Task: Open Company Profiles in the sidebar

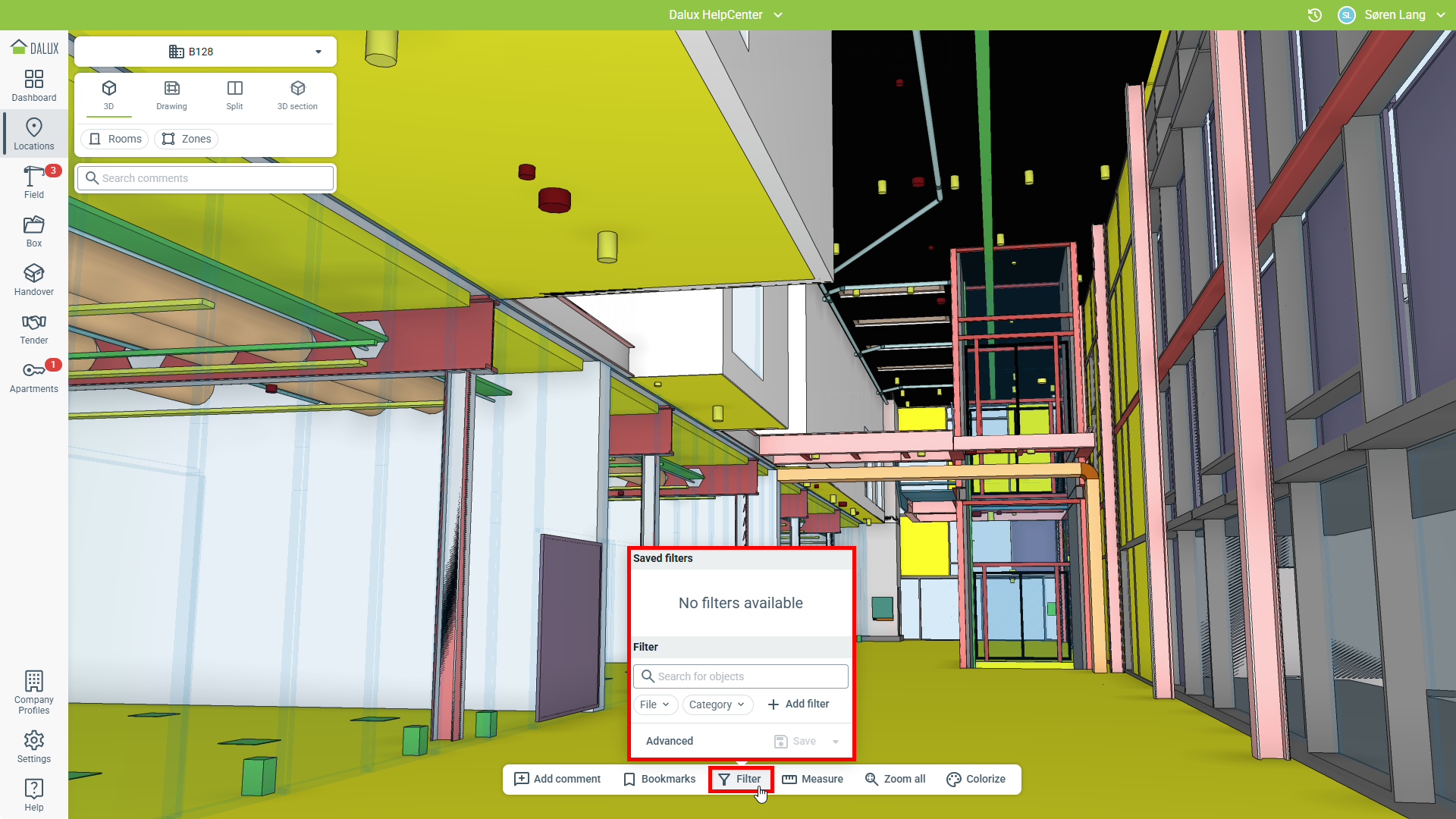Action: 34,692
